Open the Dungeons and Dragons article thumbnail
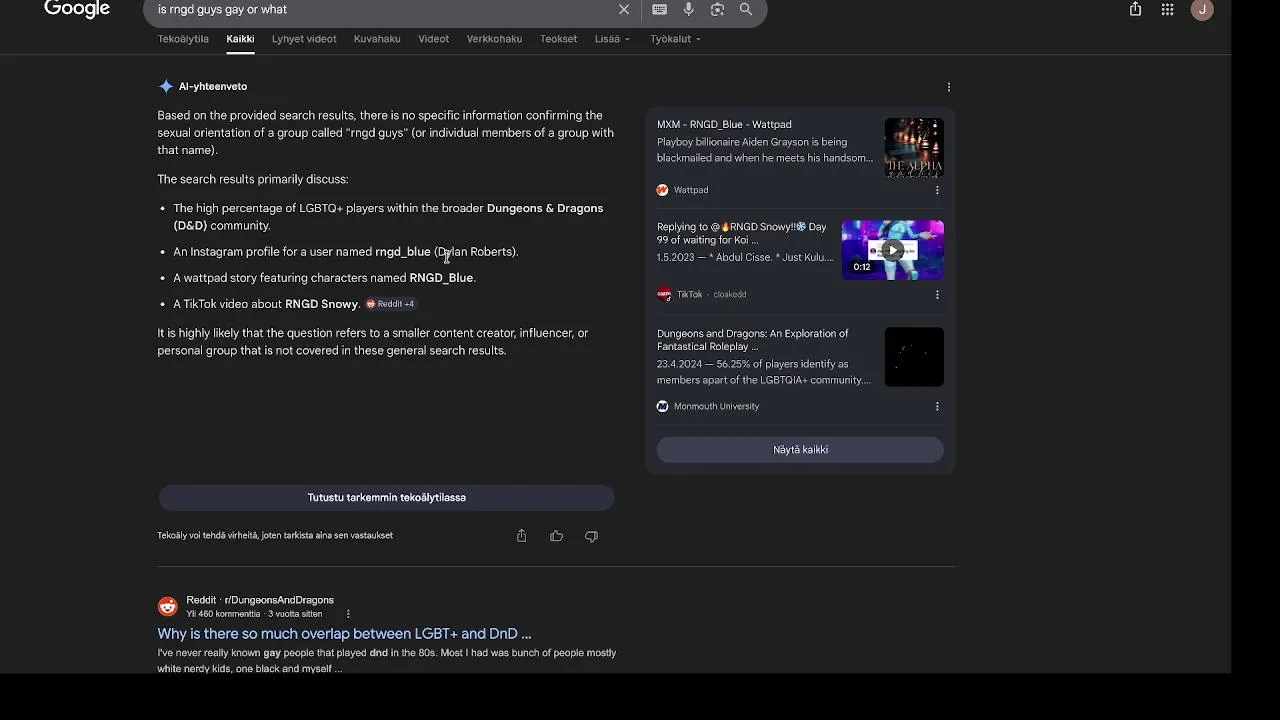 point(914,357)
